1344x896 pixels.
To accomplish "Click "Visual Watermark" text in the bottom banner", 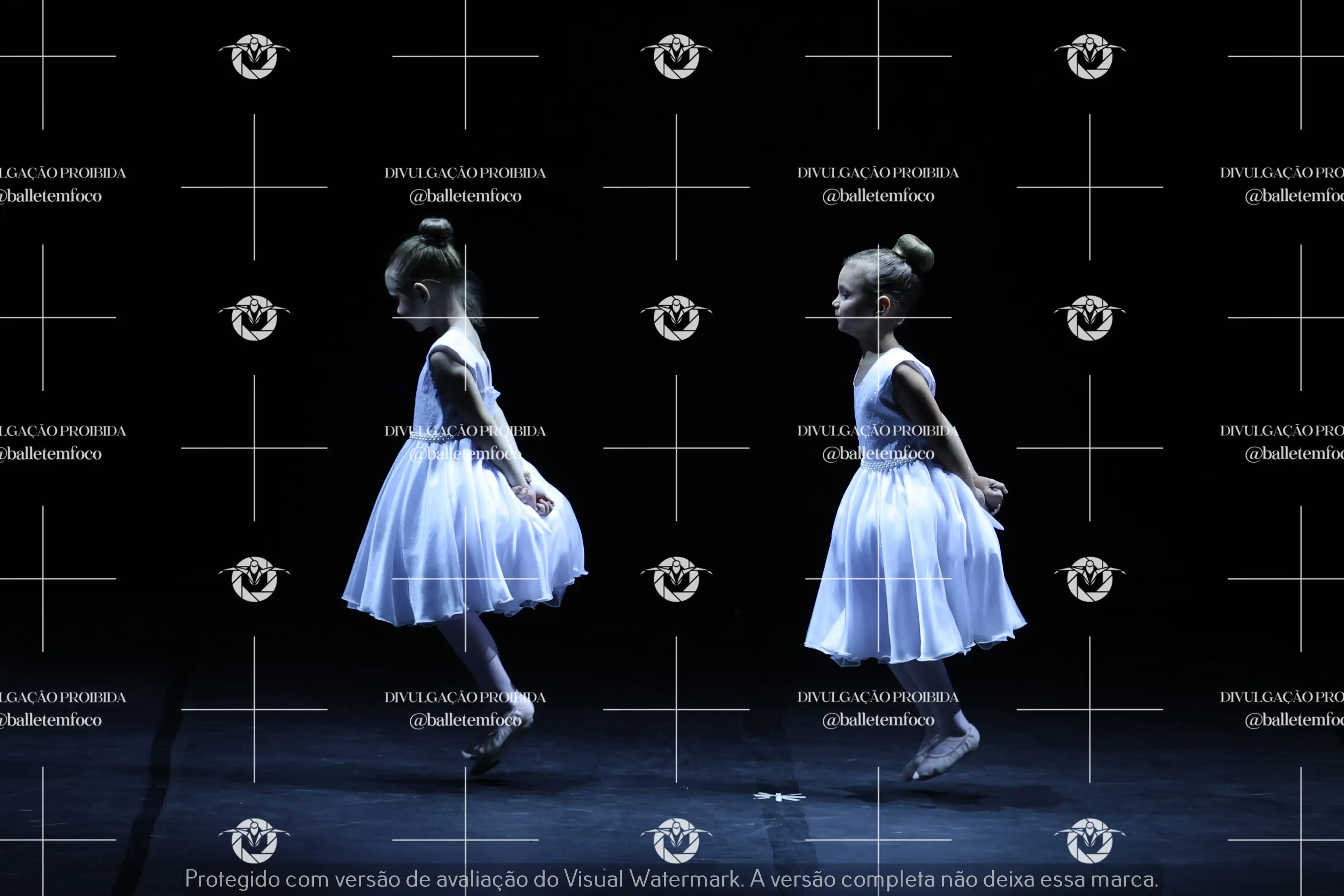I will point(652,879).
